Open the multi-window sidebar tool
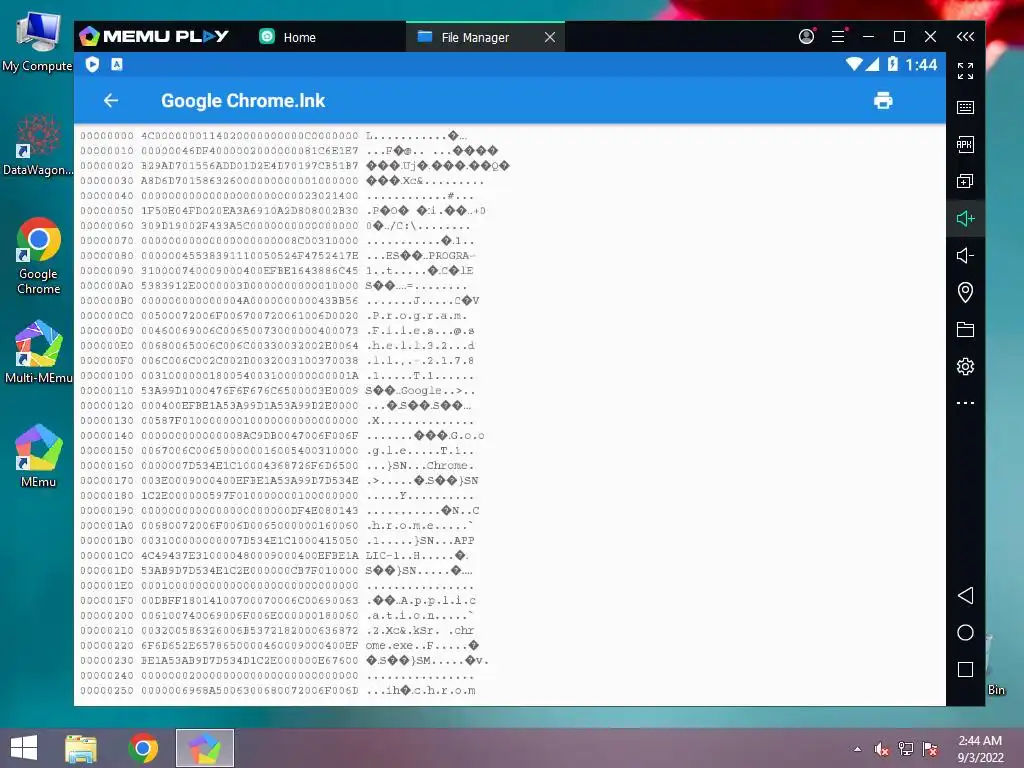The height and width of the screenshot is (768, 1024). point(965,181)
